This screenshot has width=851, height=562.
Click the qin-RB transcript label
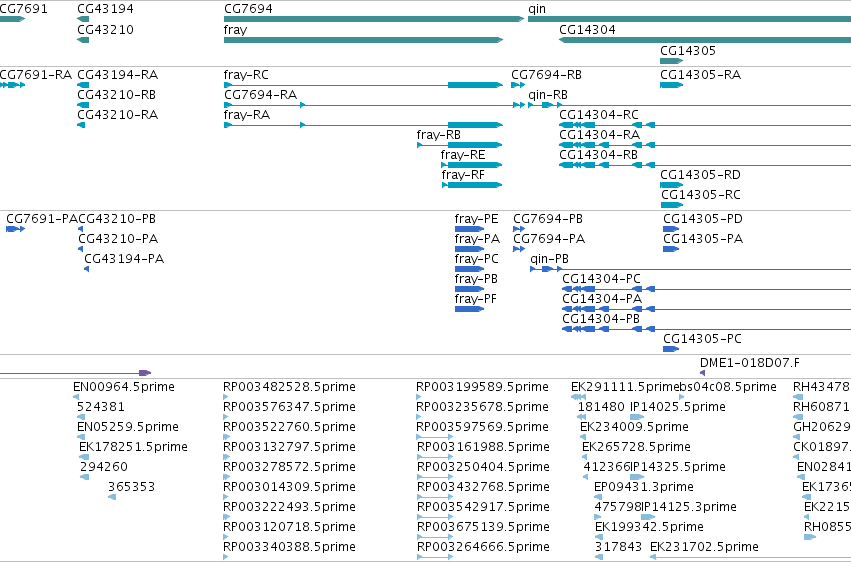(x=548, y=95)
